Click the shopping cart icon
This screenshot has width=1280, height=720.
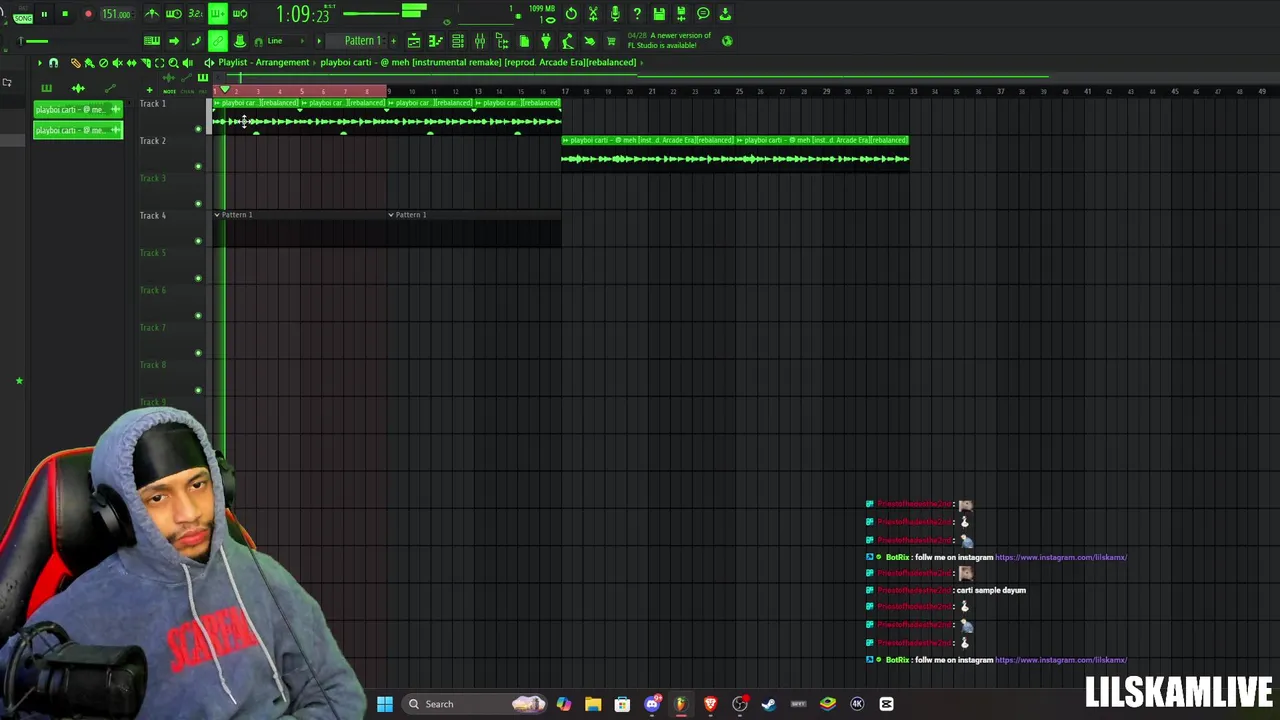point(611,41)
